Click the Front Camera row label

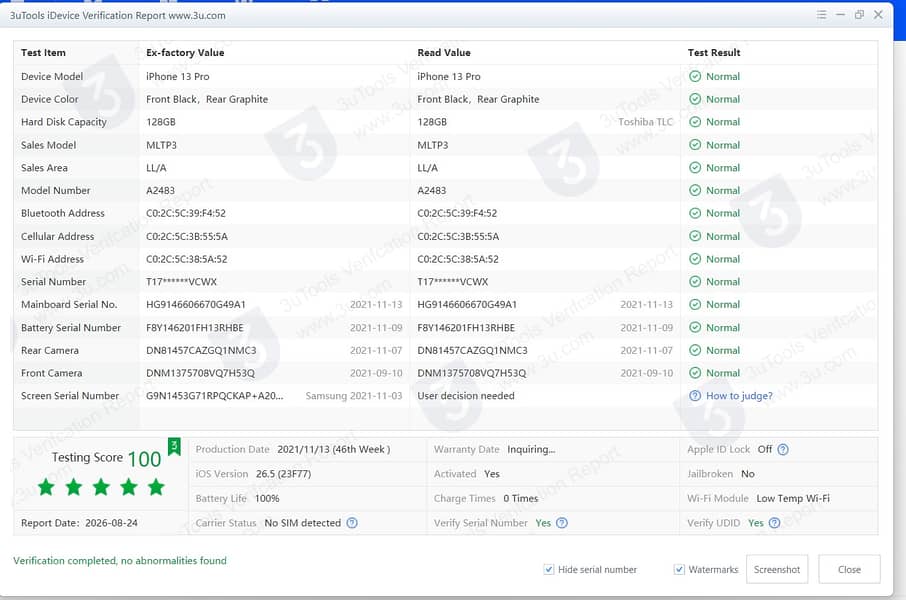point(51,373)
